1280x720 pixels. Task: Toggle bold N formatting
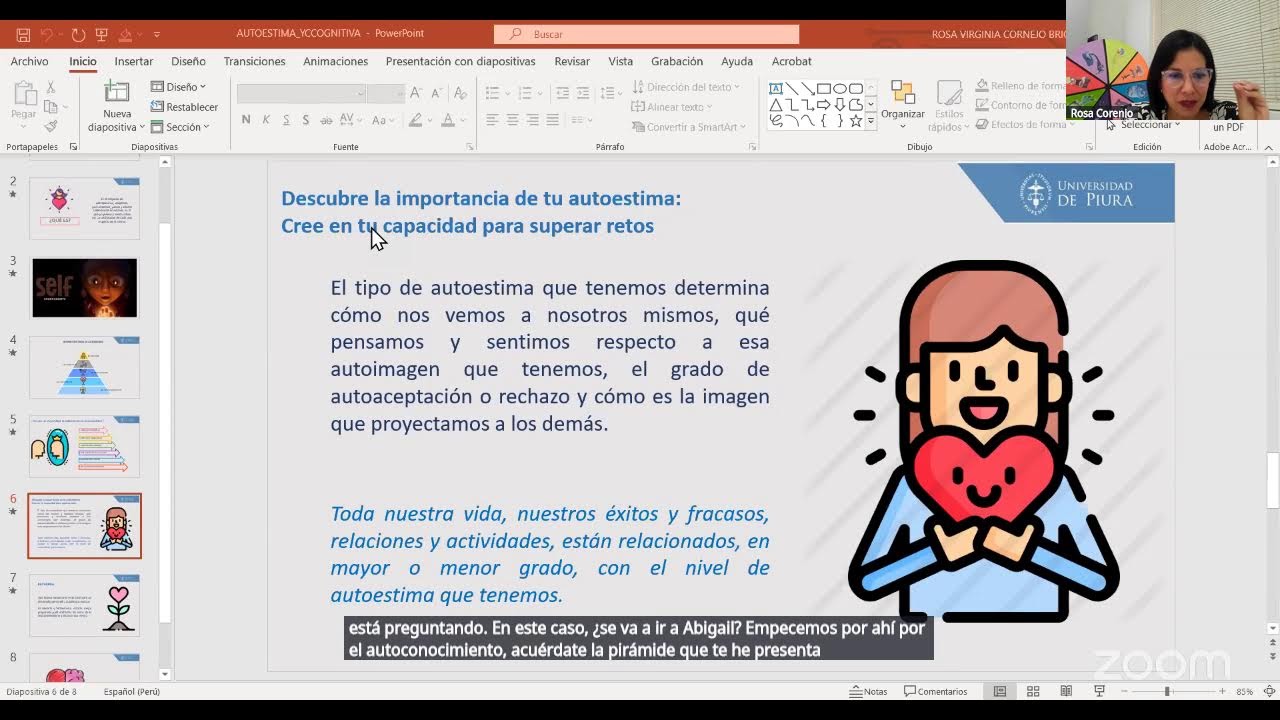(x=246, y=120)
